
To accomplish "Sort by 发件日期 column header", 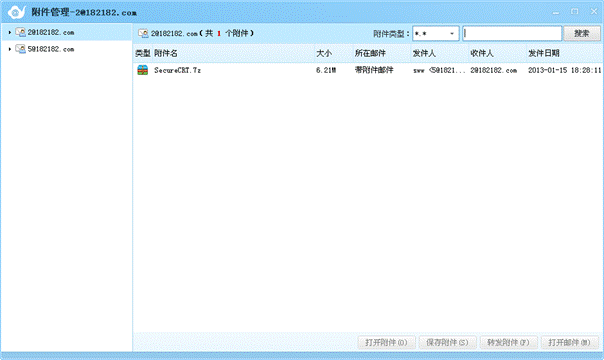I will 565,53.
